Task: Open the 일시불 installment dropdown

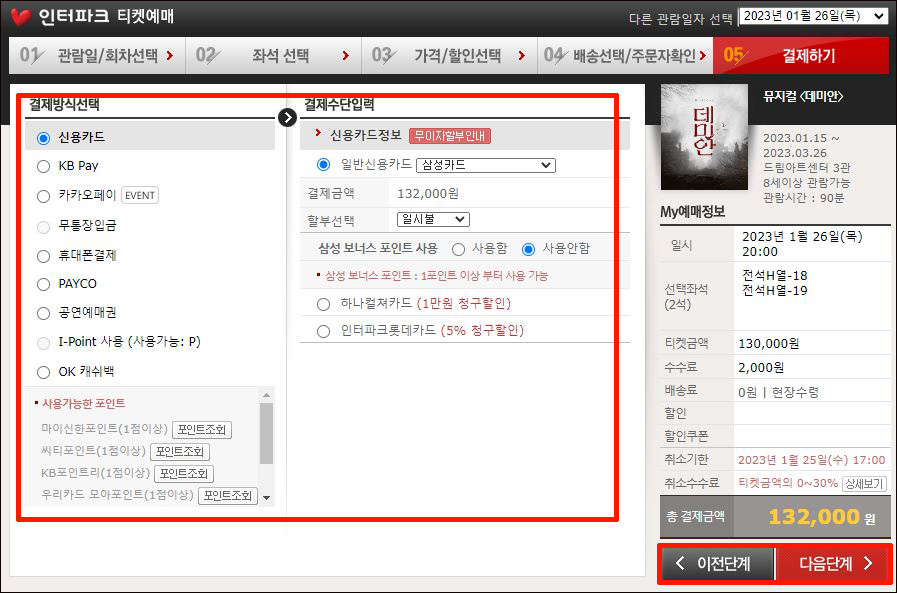Action: (433, 220)
